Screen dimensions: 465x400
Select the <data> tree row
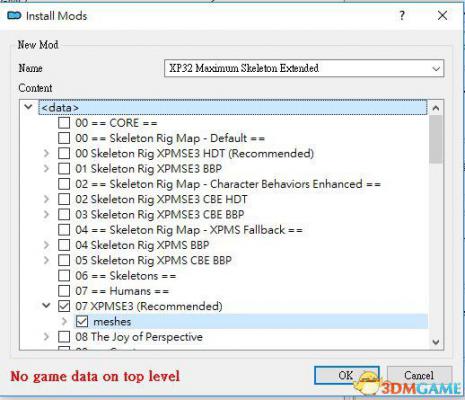pos(233,108)
